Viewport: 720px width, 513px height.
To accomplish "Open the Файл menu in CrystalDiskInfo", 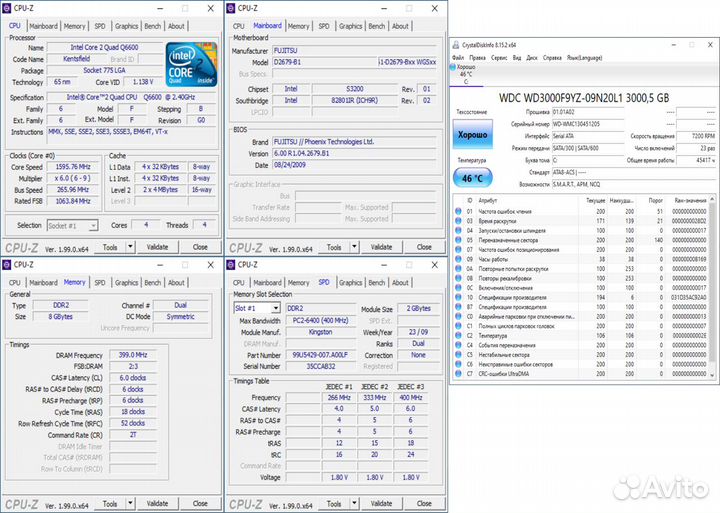I will click(458, 58).
